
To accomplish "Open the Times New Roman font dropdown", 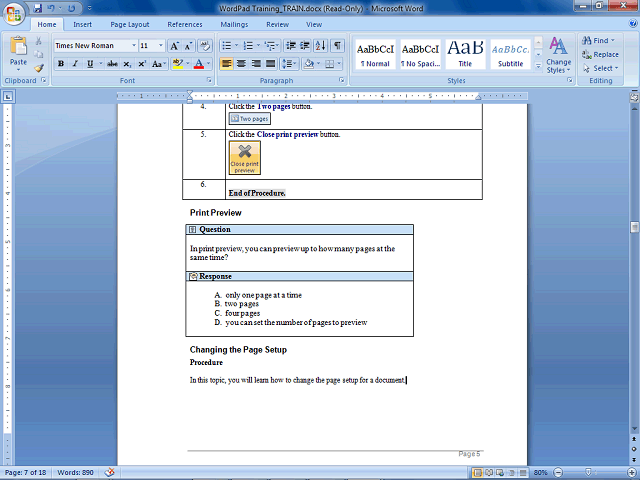I will [x=134, y=45].
